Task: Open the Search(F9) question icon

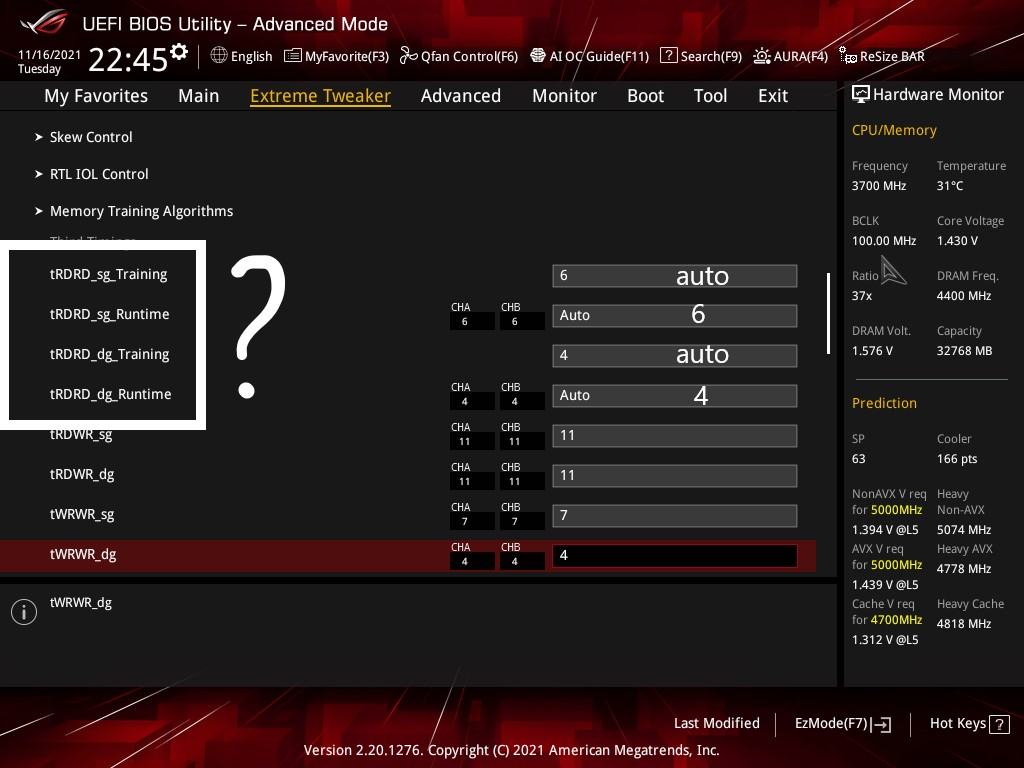Action: (669, 56)
